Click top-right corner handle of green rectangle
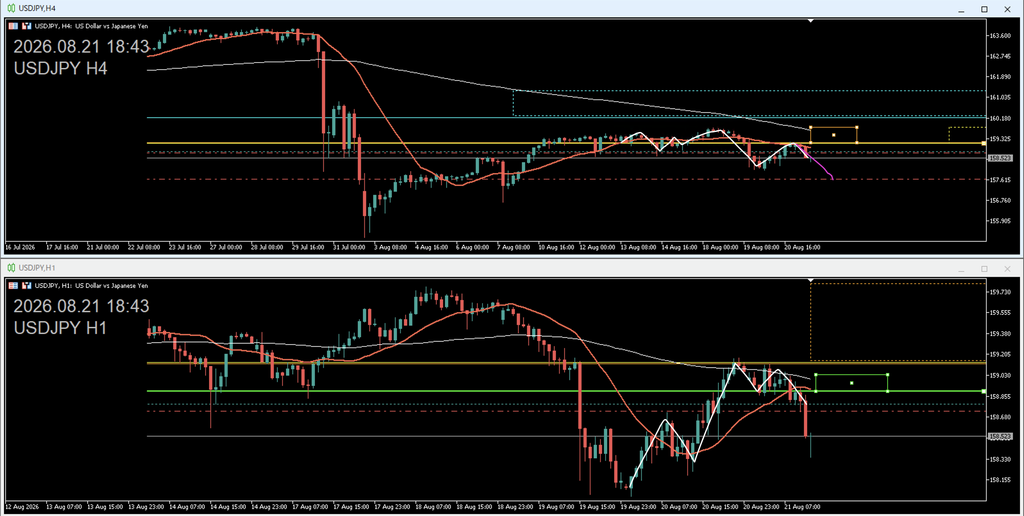This screenshot has width=1024, height=516. (888, 375)
